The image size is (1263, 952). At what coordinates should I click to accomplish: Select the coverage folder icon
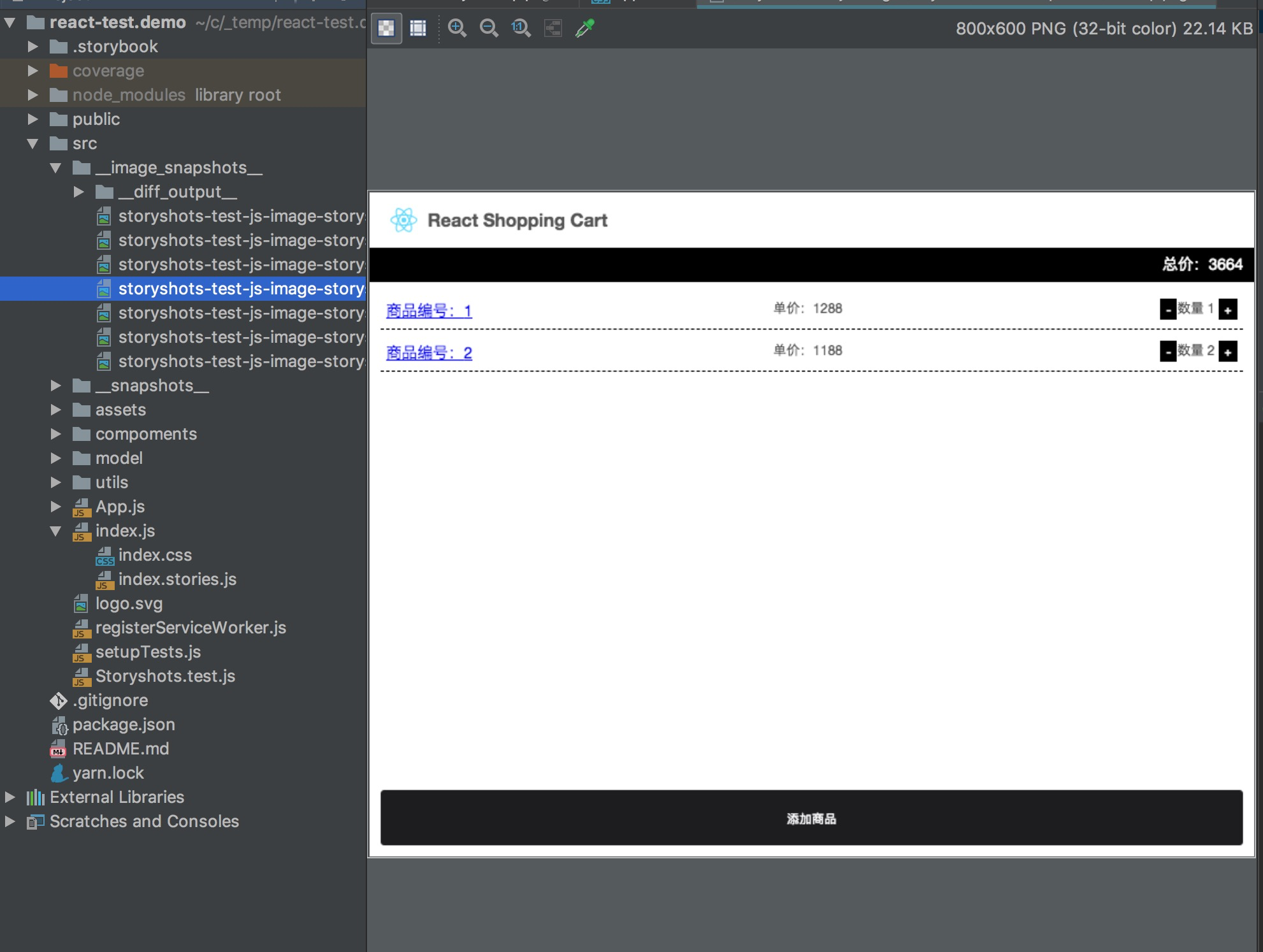point(59,71)
